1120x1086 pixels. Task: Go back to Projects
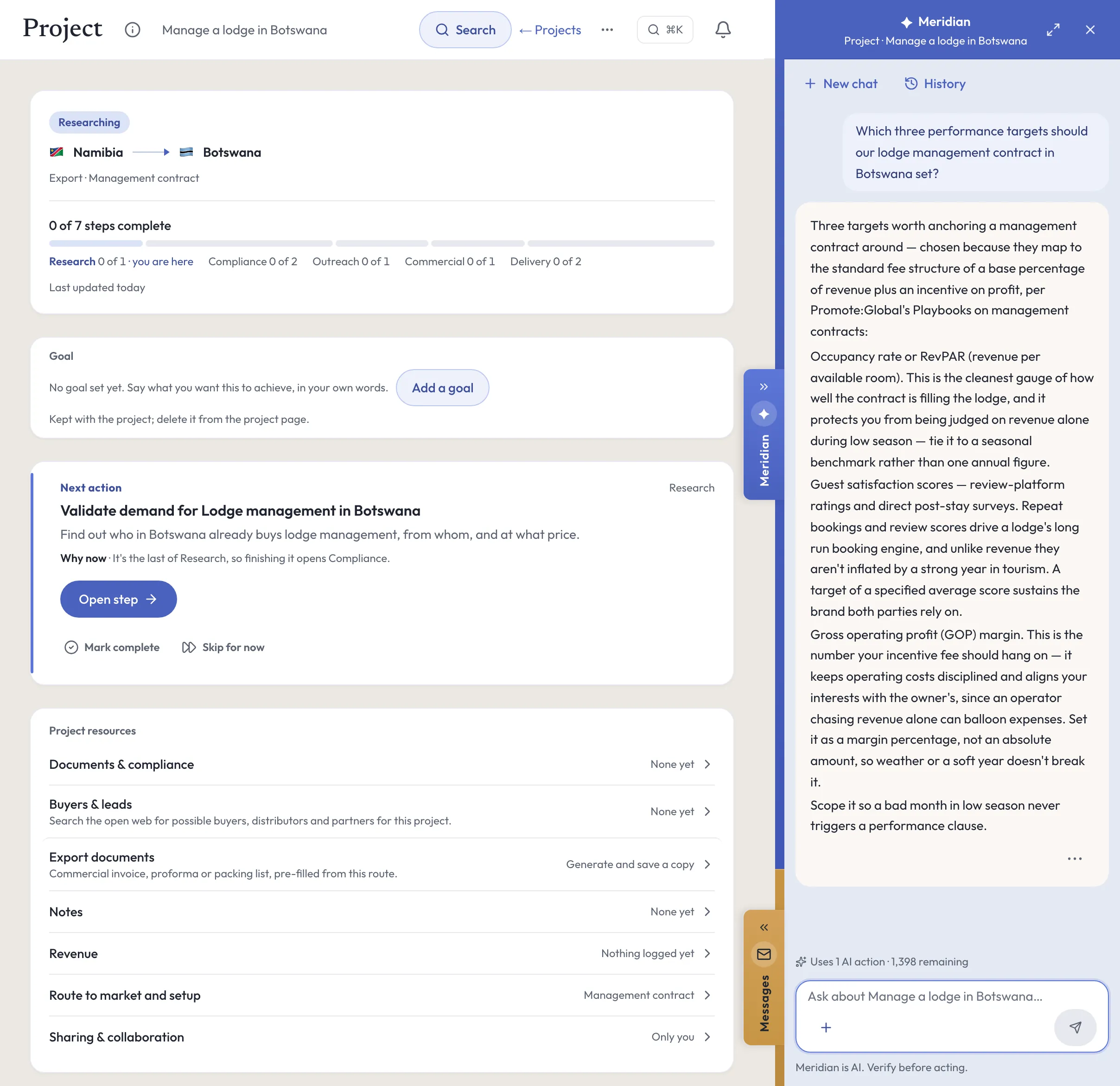coord(550,30)
